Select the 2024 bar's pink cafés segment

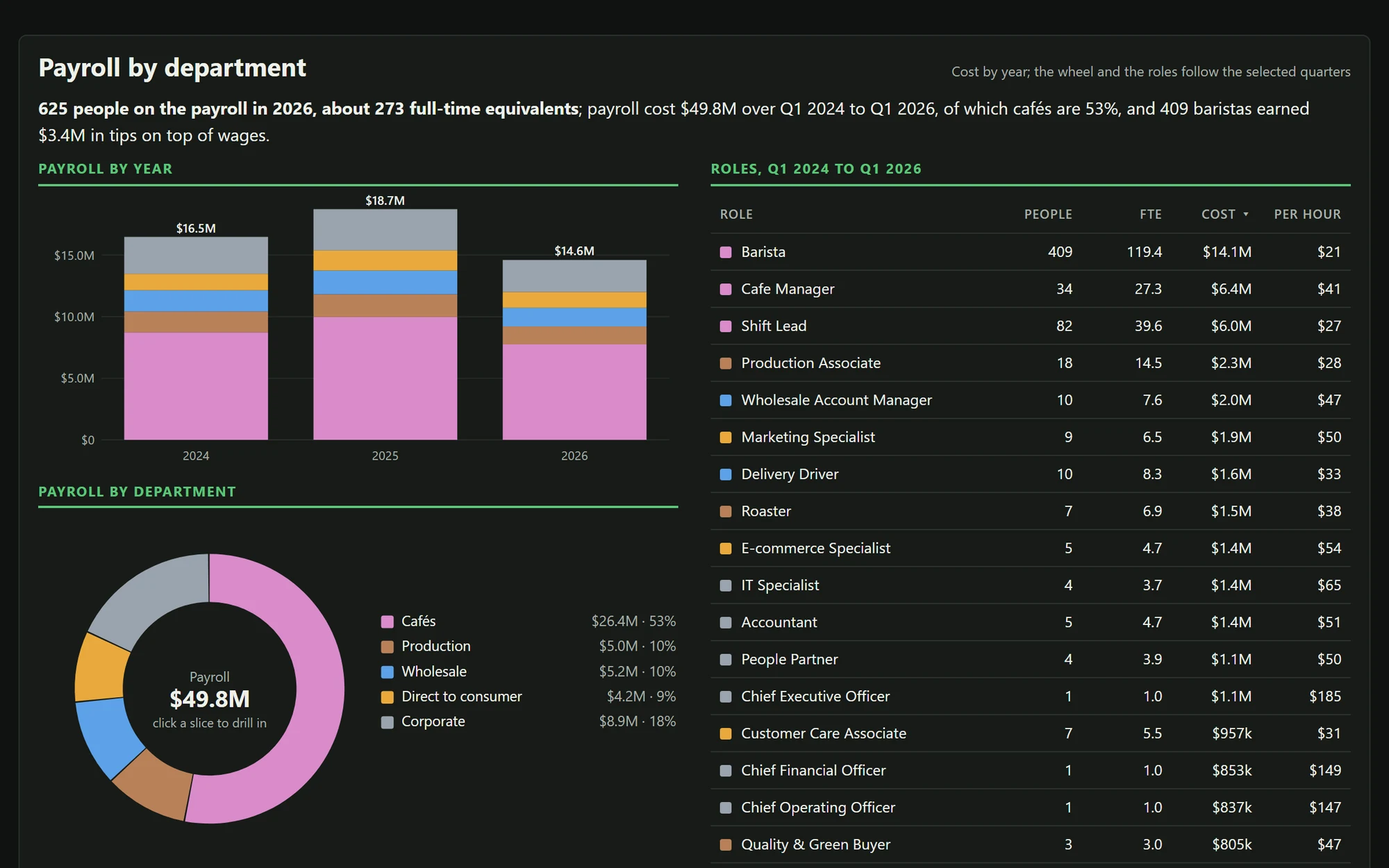tap(196, 386)
